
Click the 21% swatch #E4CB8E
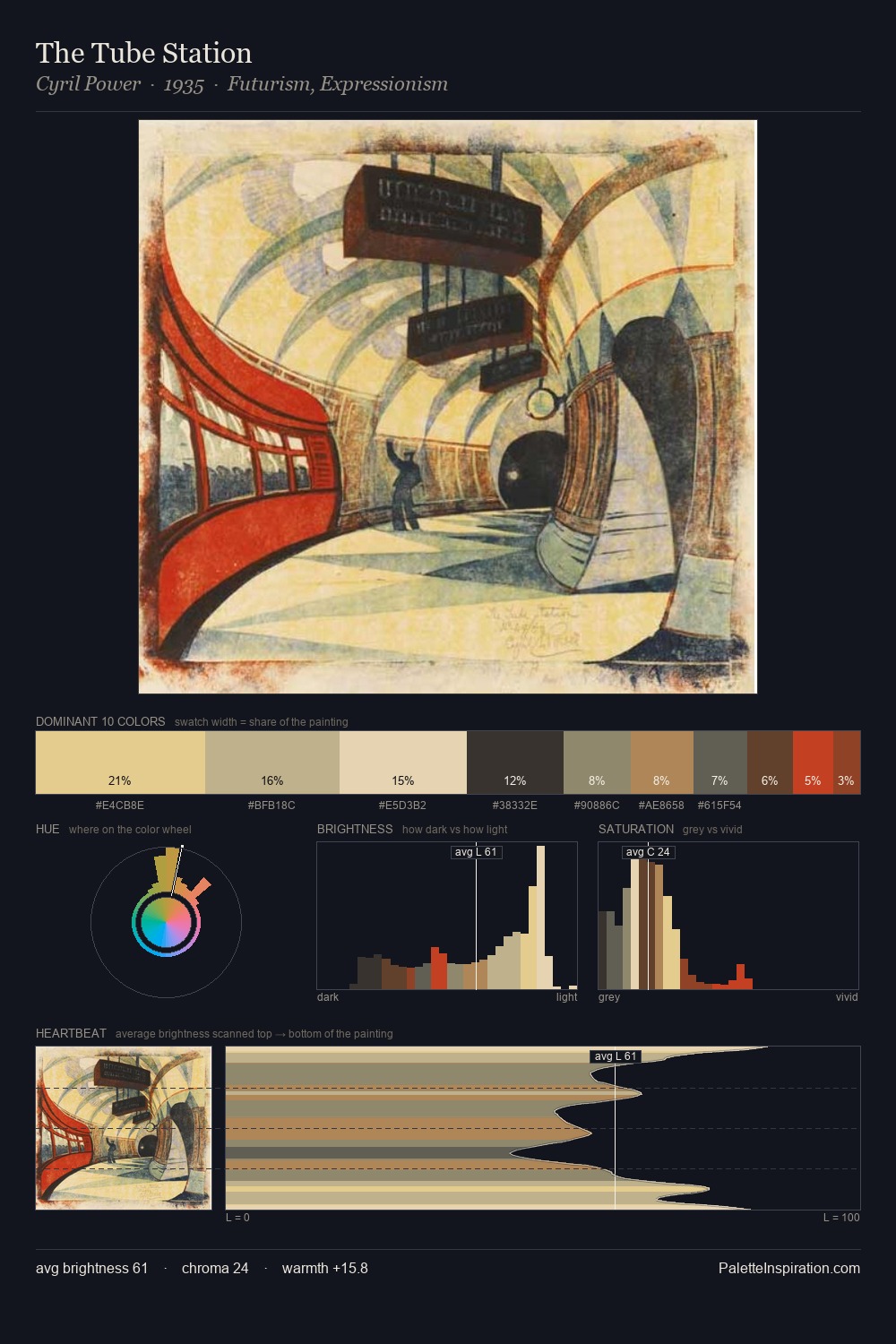120,762
